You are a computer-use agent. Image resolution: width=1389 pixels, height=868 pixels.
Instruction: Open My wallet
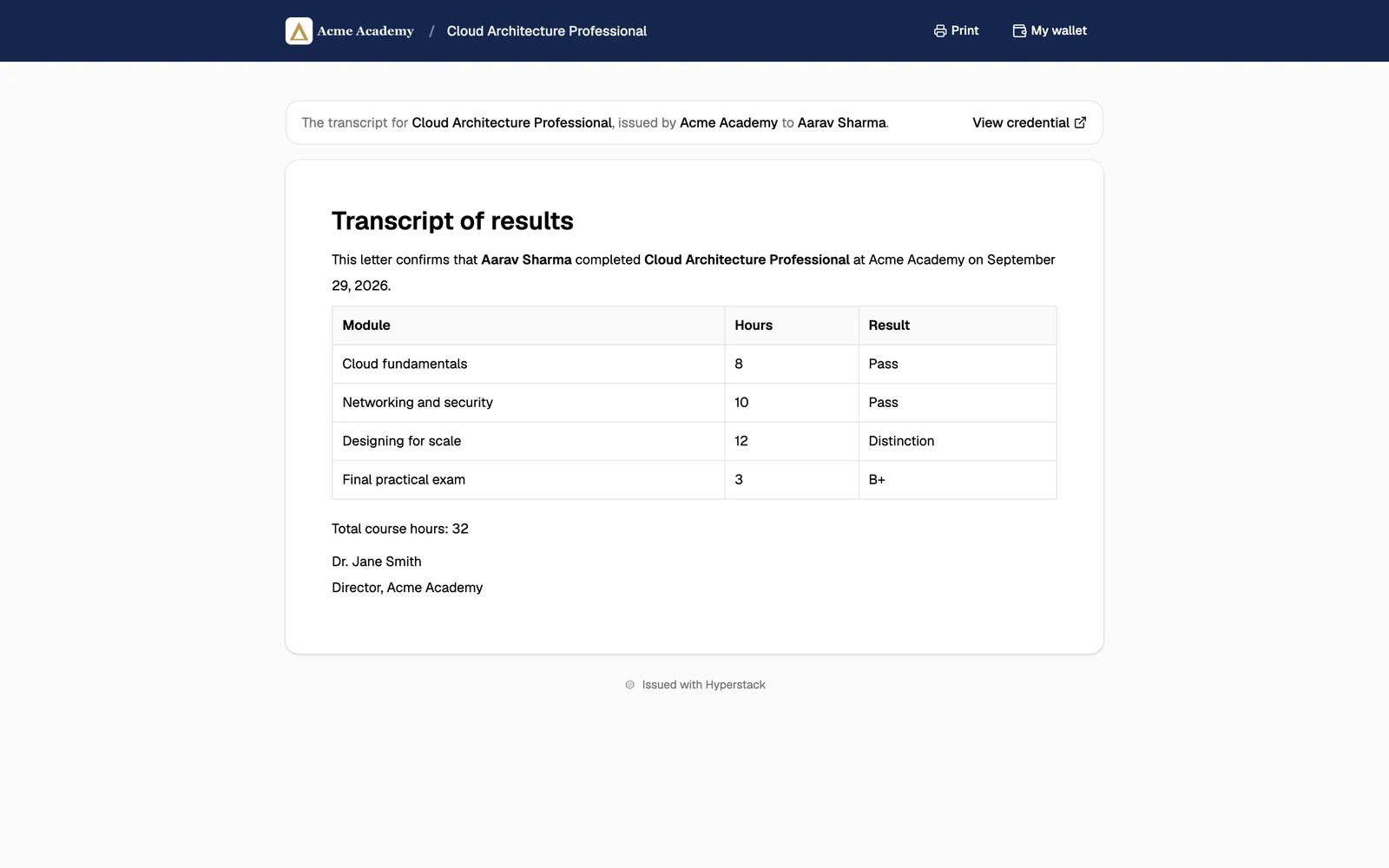pos(1050,31)
